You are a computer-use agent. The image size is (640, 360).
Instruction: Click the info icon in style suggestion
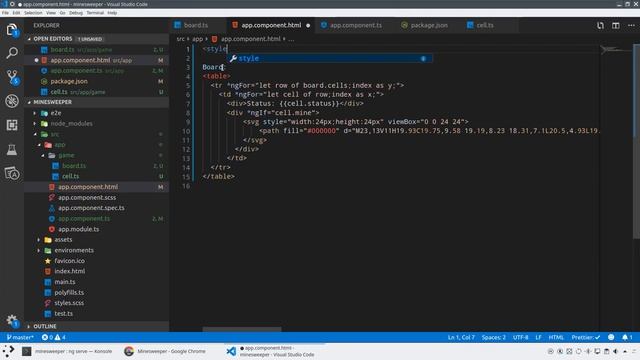click(x=423, y=58)
